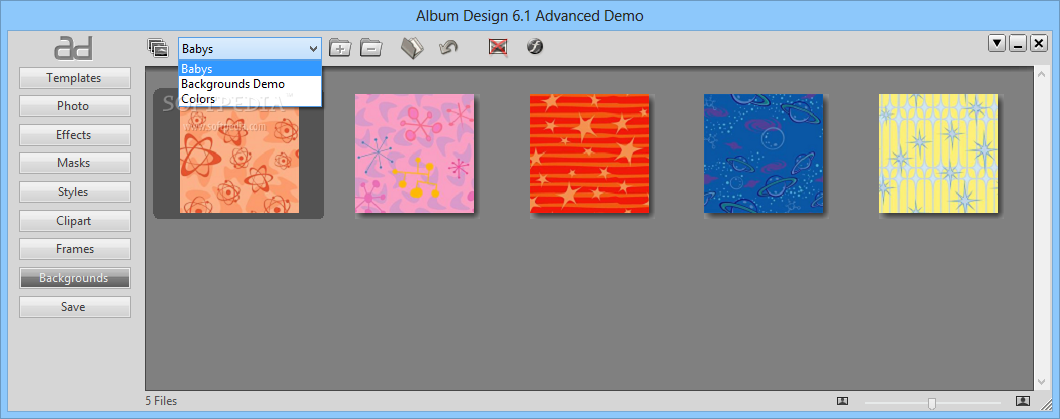
Task: Click the open folder browse icon
Action: click(412, 48)
